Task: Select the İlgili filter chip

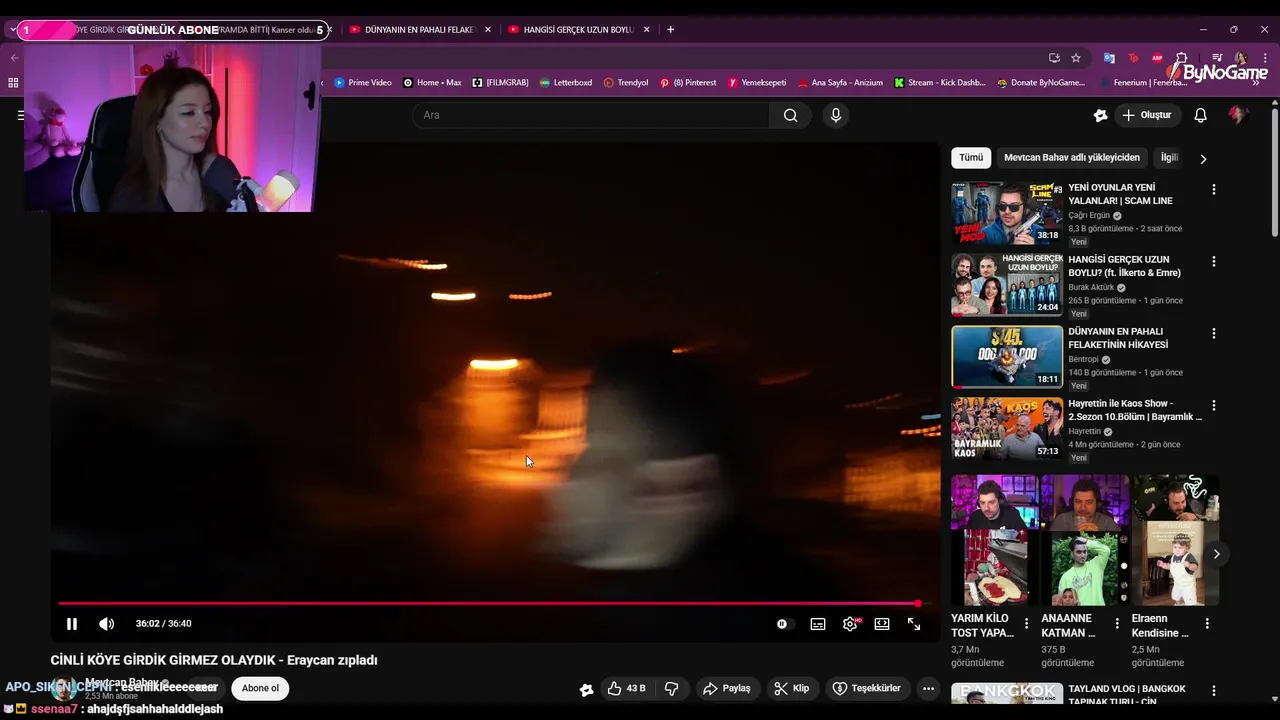Action: click(1168, 158)
